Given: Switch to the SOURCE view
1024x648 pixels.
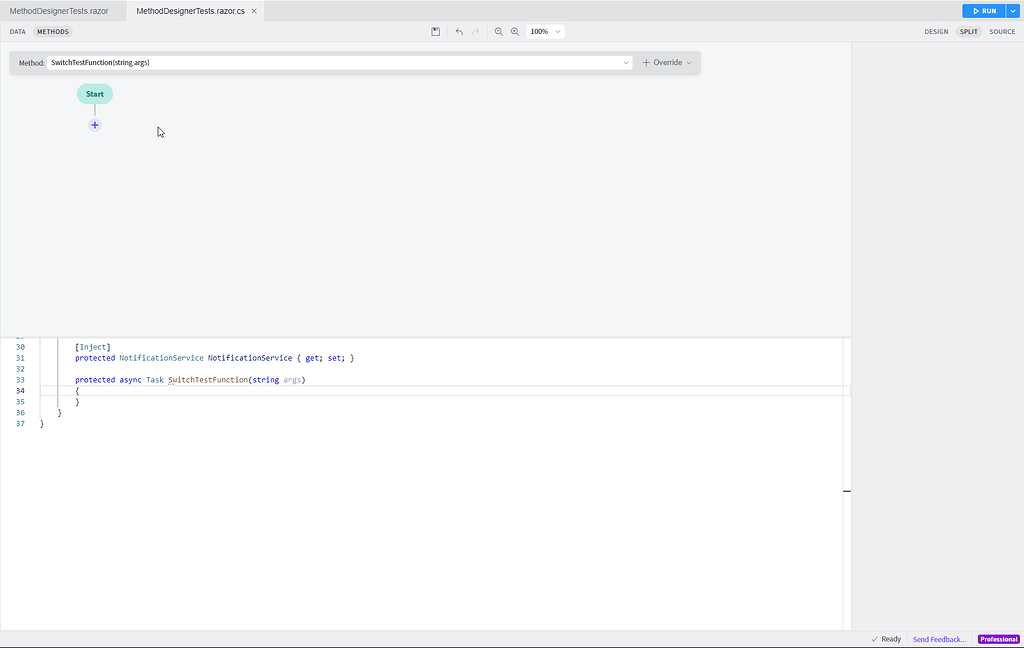Looking at the screenshot, I should (x=1002, y=31).
